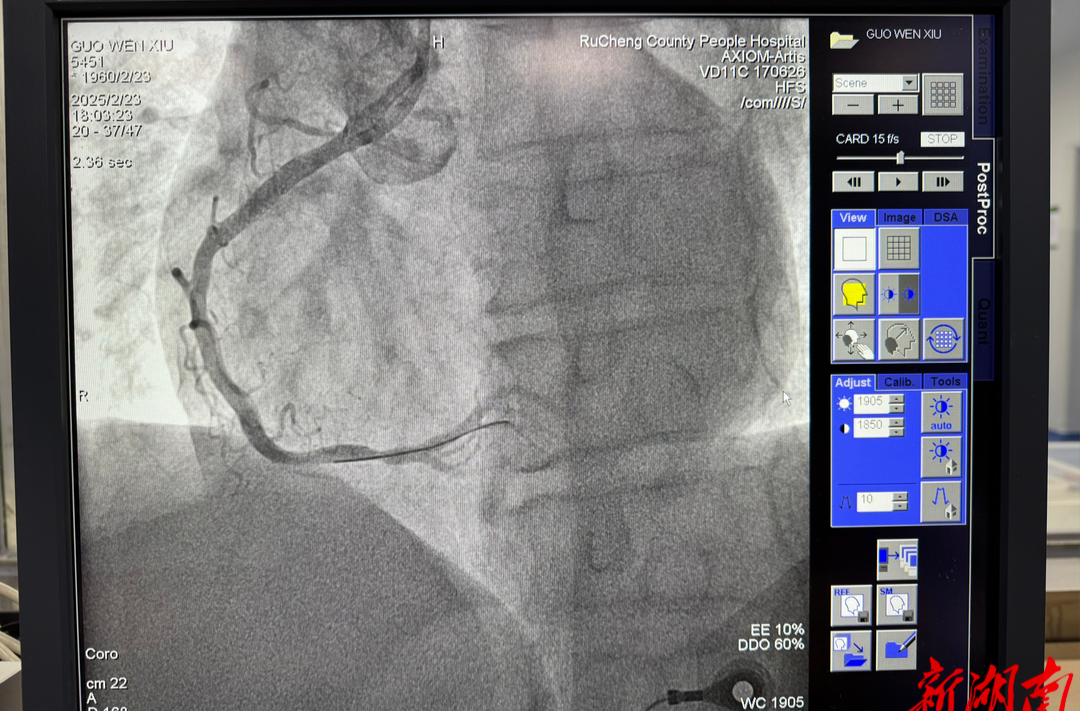
Task: Click the EE 10% overlay text
Action: [x=777, y=630]
